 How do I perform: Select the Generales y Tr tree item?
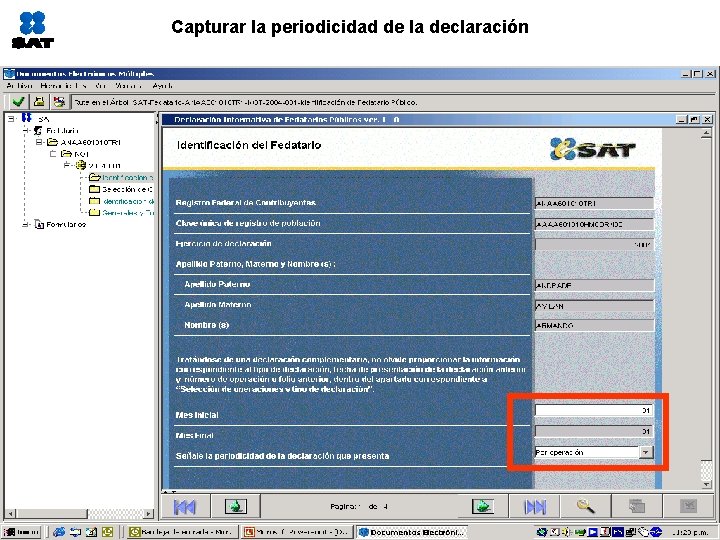coord(128,213)
